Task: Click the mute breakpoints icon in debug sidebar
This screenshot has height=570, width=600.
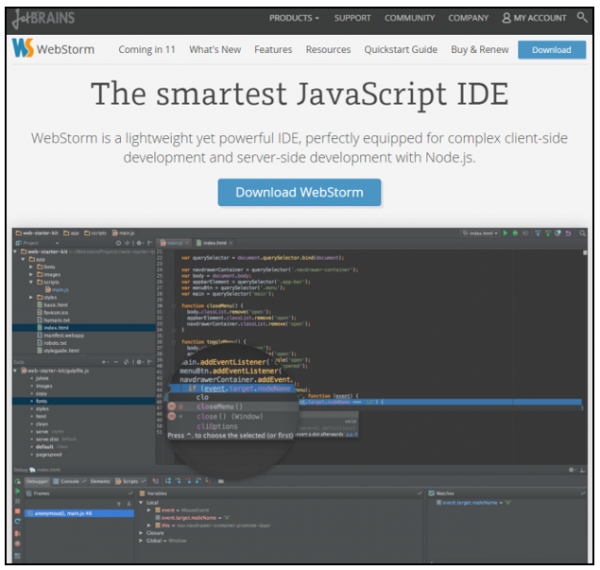Action: click(x=17, y=544)
